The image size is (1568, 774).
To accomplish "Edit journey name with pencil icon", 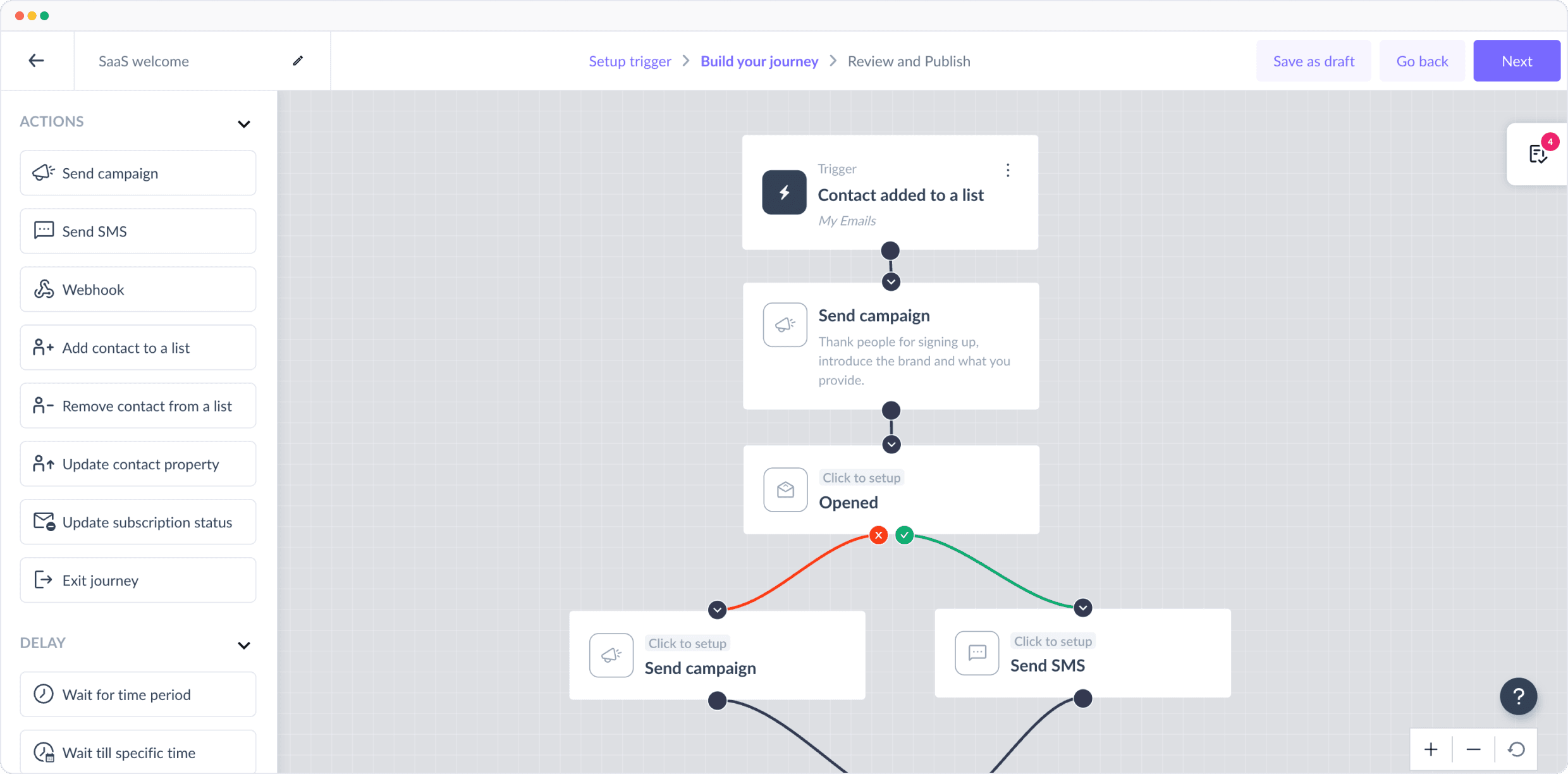I will (298, 61).
